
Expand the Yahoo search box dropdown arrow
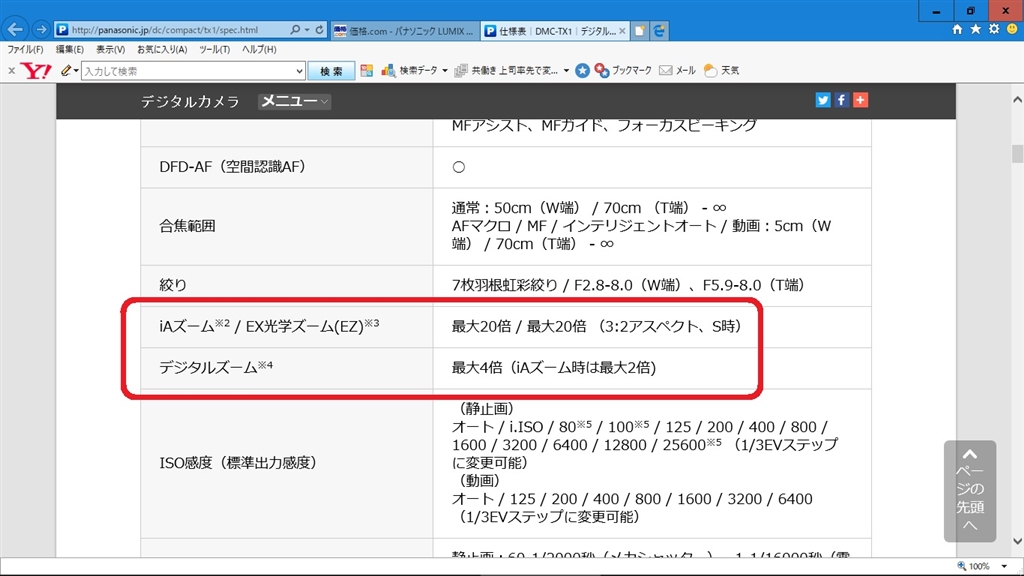[x=299, y=71]
